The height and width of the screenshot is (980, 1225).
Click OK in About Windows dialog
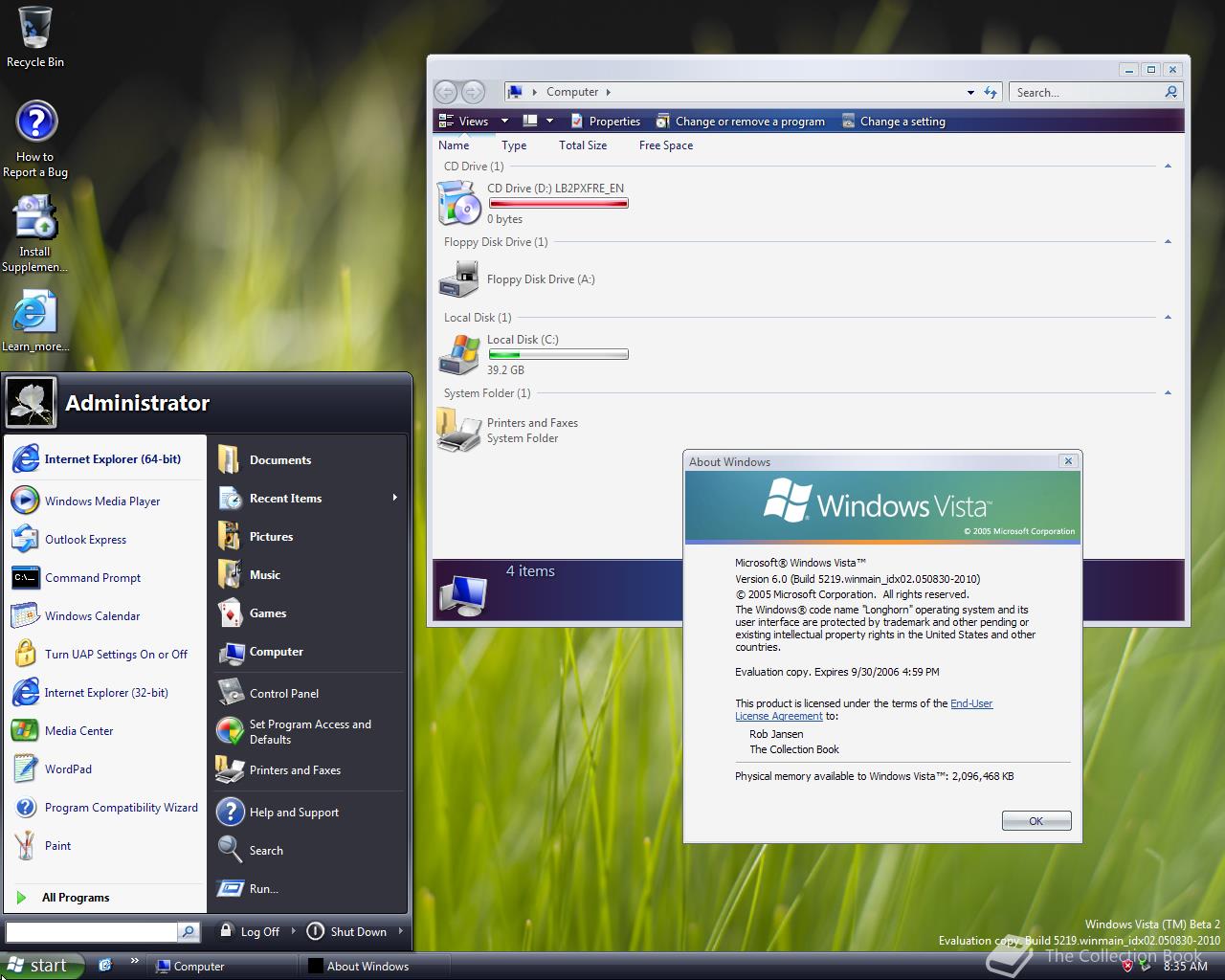pos(1036,821)
